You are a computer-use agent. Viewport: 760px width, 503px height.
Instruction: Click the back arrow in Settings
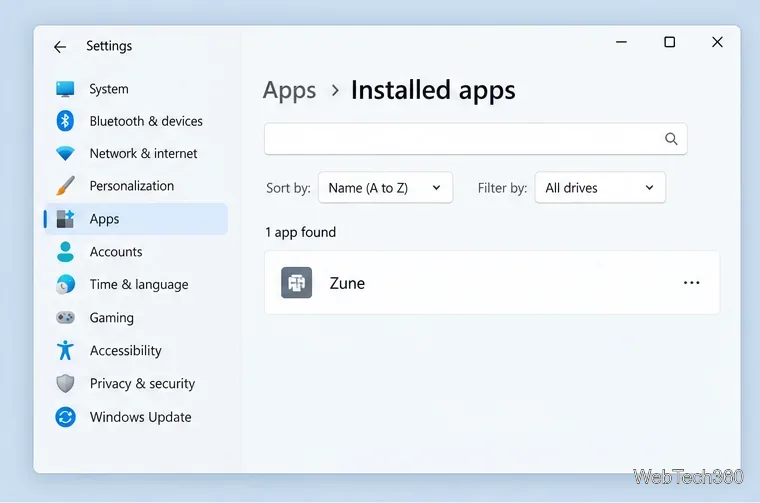tap(60, 47)
